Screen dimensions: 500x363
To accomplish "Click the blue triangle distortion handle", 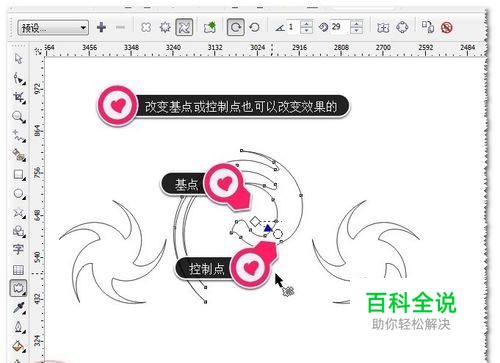I will point(268,228).
